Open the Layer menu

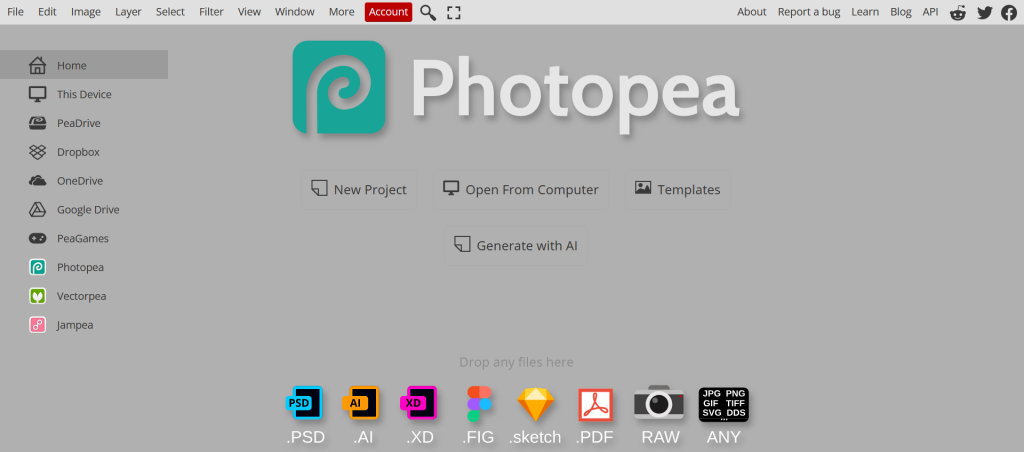point(128,12)
